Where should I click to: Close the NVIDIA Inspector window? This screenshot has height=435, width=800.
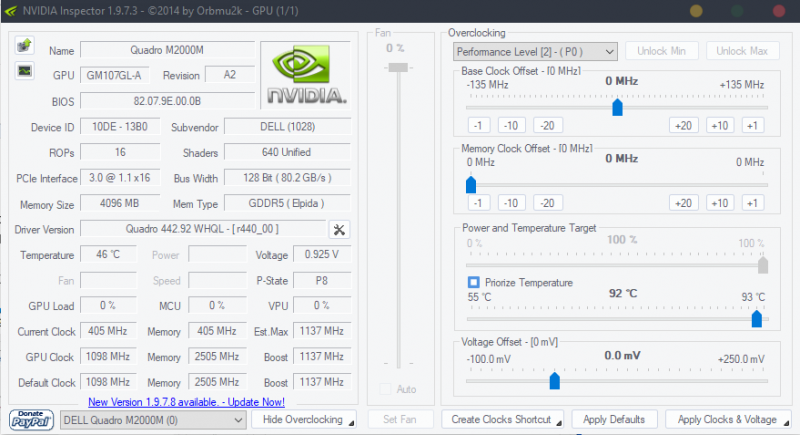(x=779, y=11)
